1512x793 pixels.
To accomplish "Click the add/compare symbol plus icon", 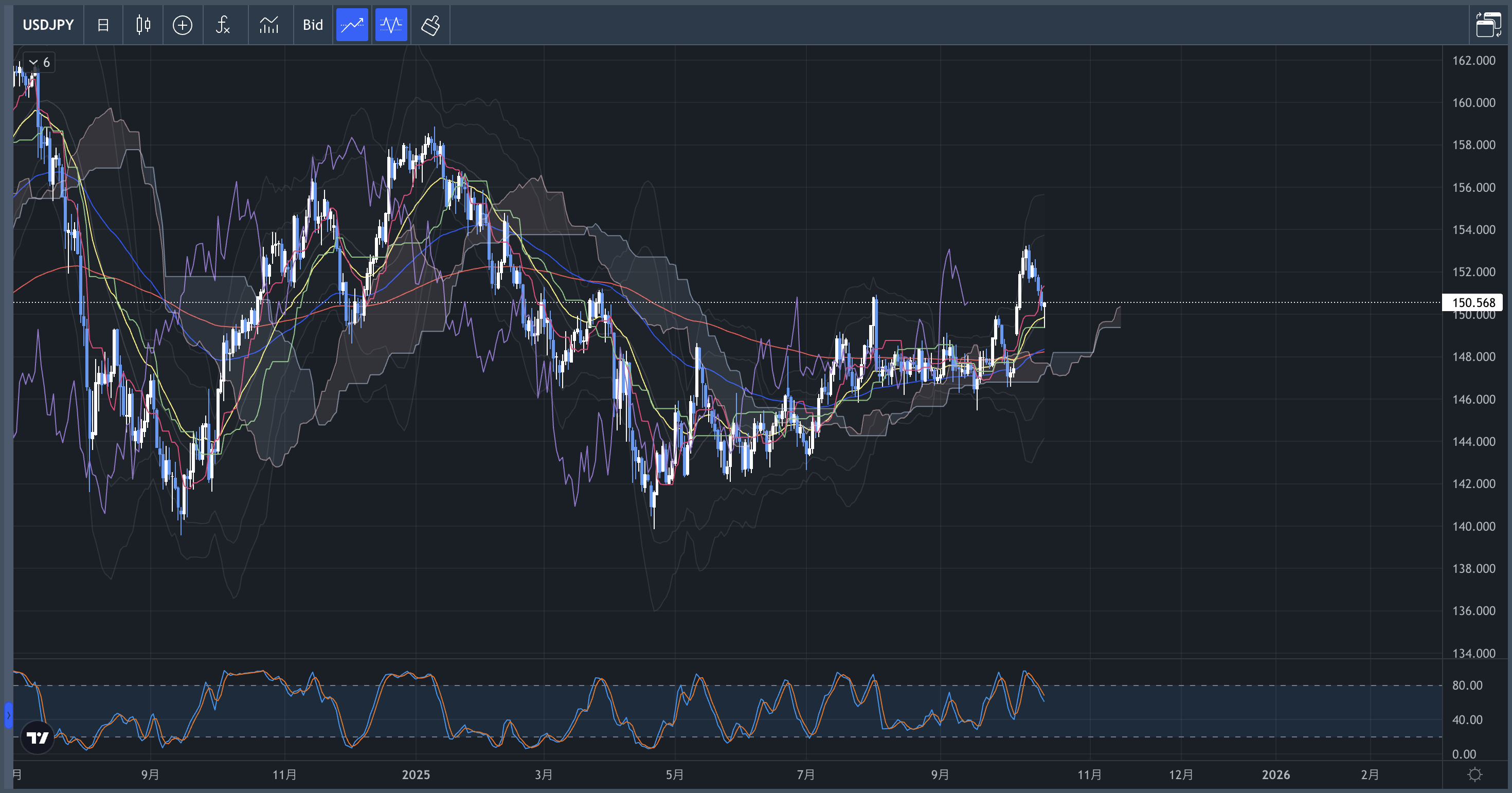I will (x=182, y=25).
